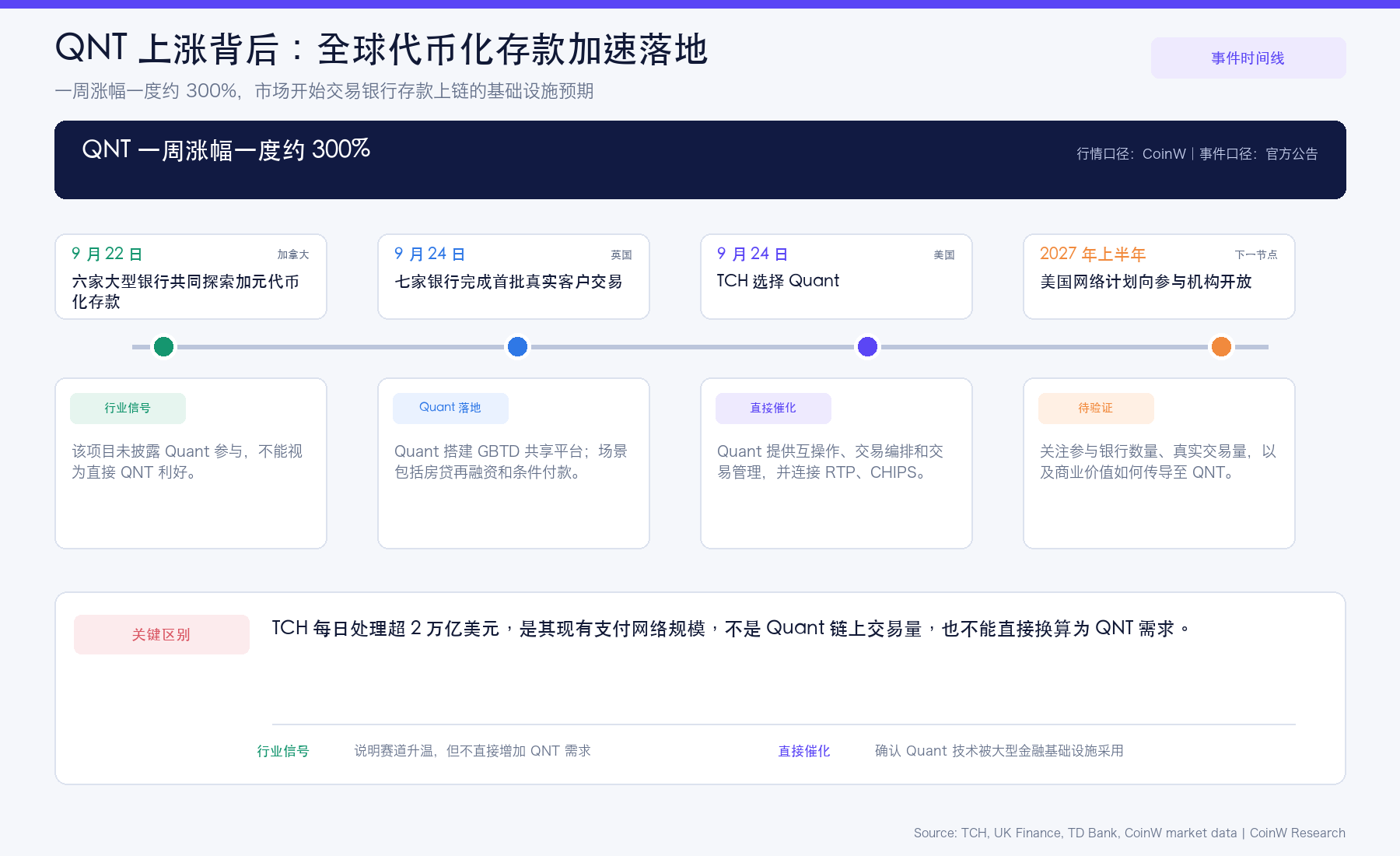Click the 直接催化 tag in third card

773,409
